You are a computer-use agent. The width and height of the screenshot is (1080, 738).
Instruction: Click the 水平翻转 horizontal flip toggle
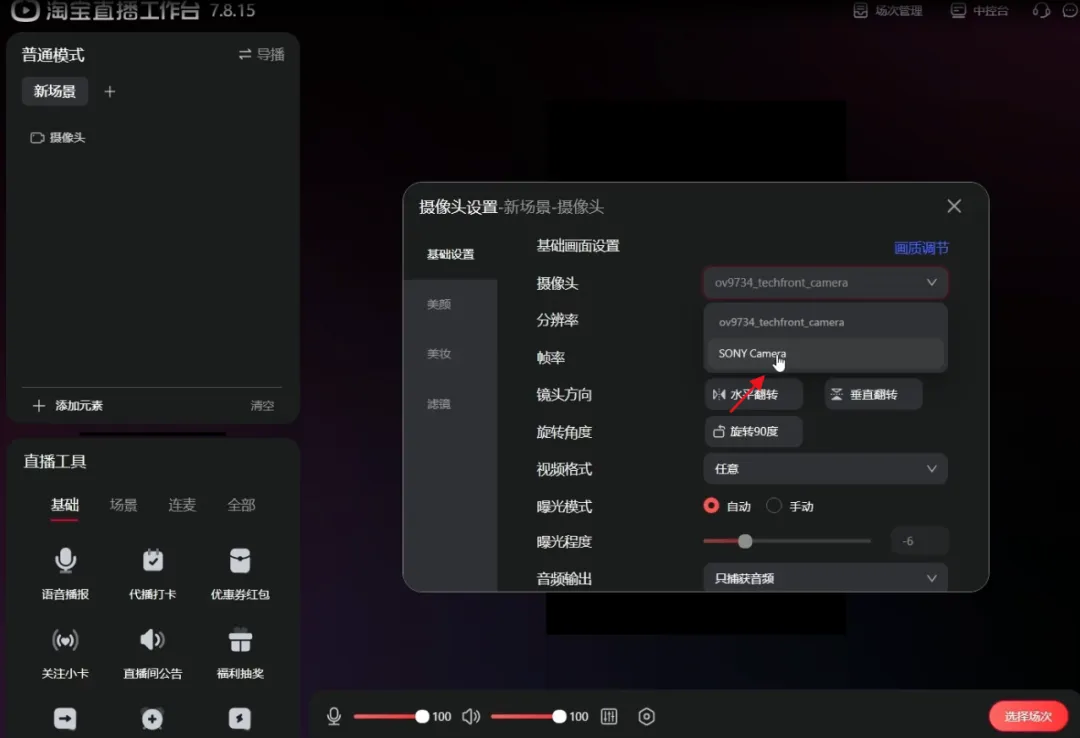[754, 394]
